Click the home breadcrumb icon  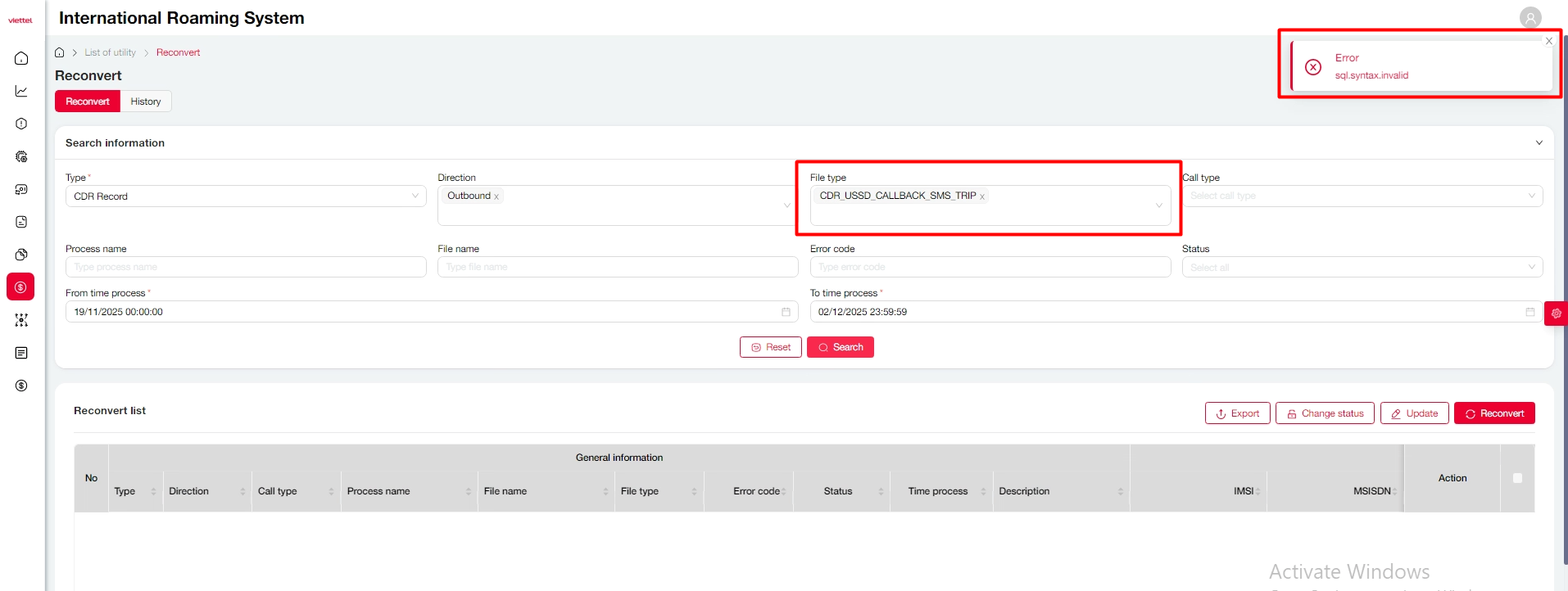tap(60, 52)
